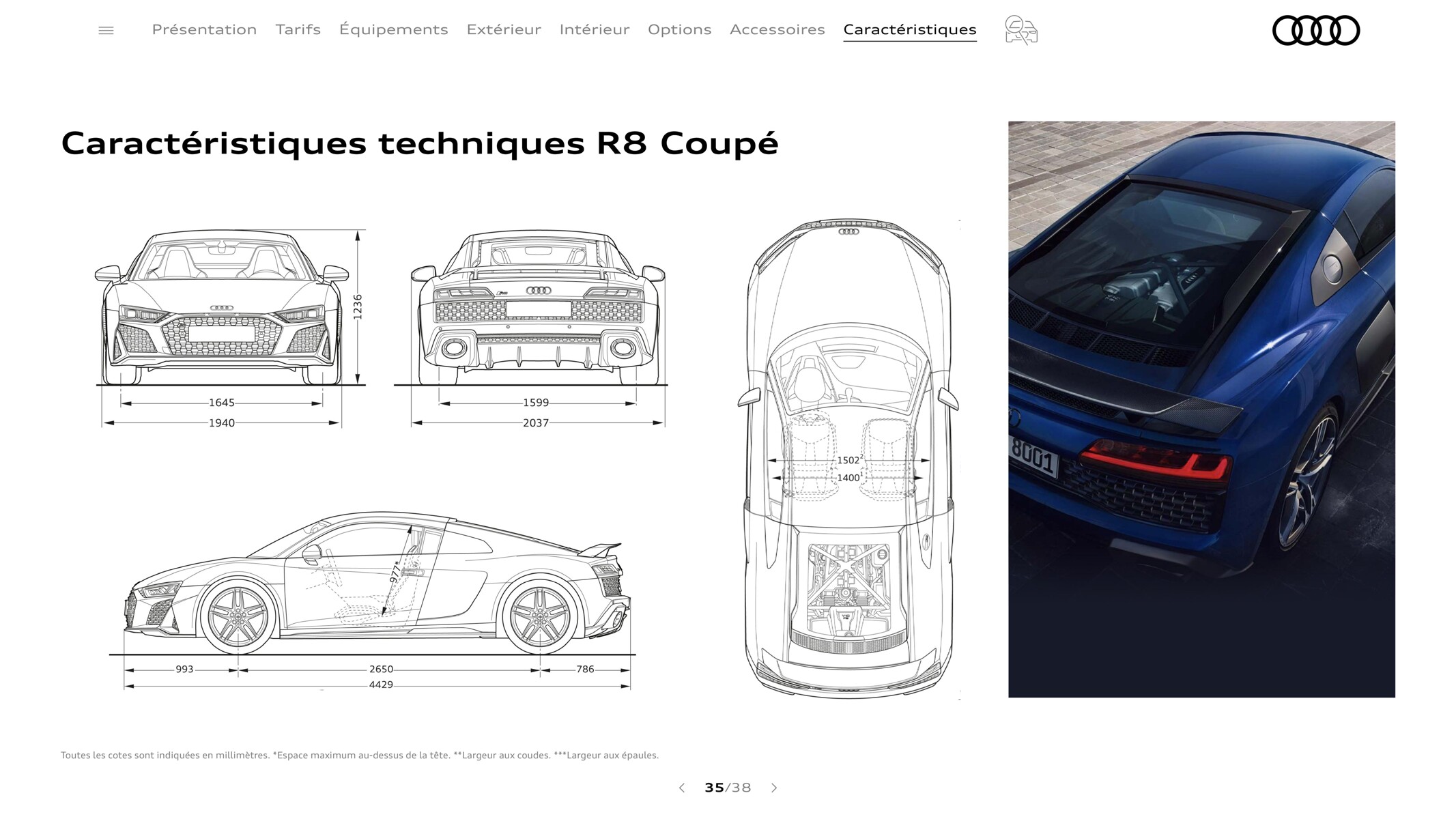Click the Caractéristiques tab
1456x819 pixels.
tap(910, 29)
